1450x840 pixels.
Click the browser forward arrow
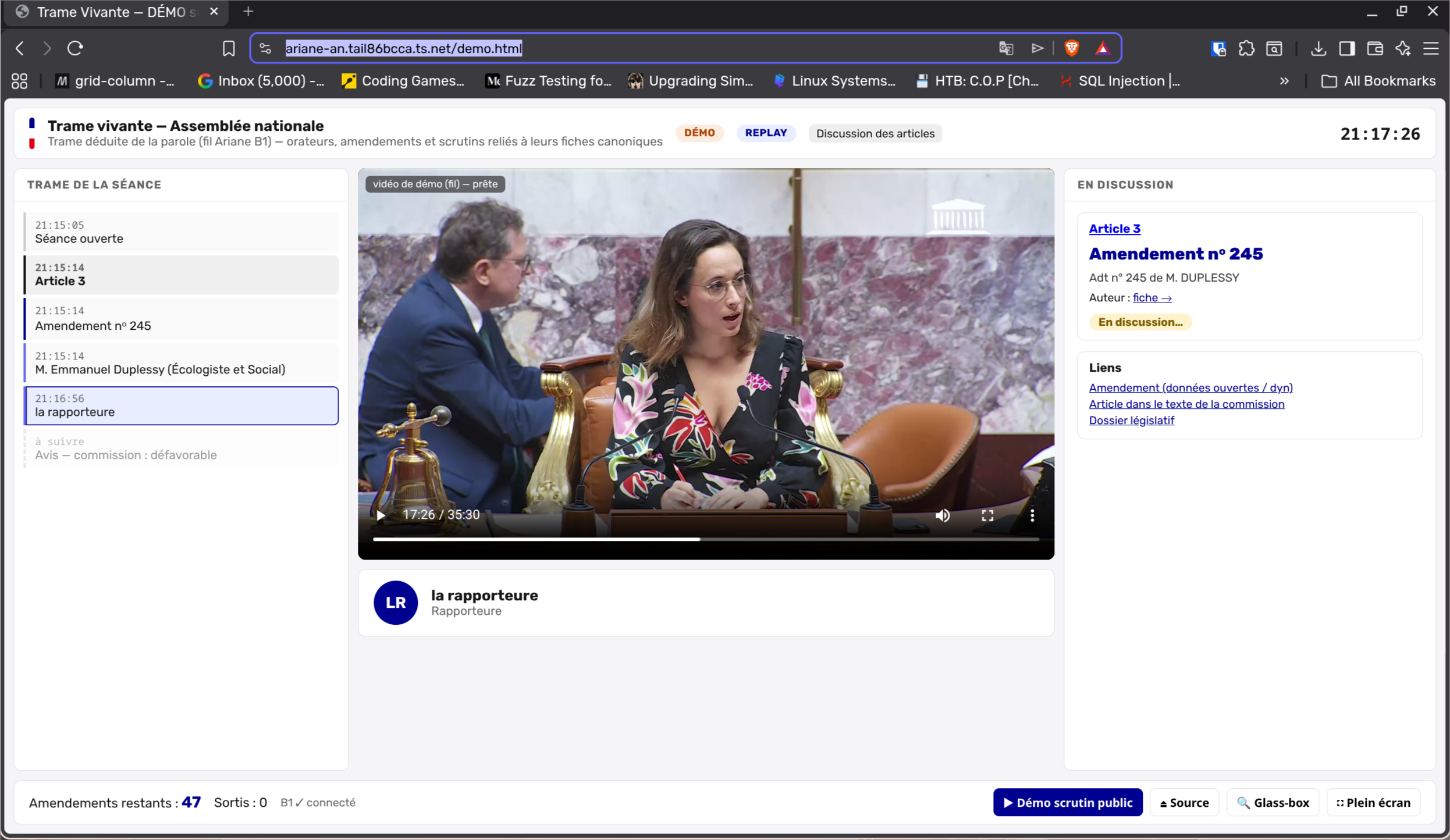(47, 48)
